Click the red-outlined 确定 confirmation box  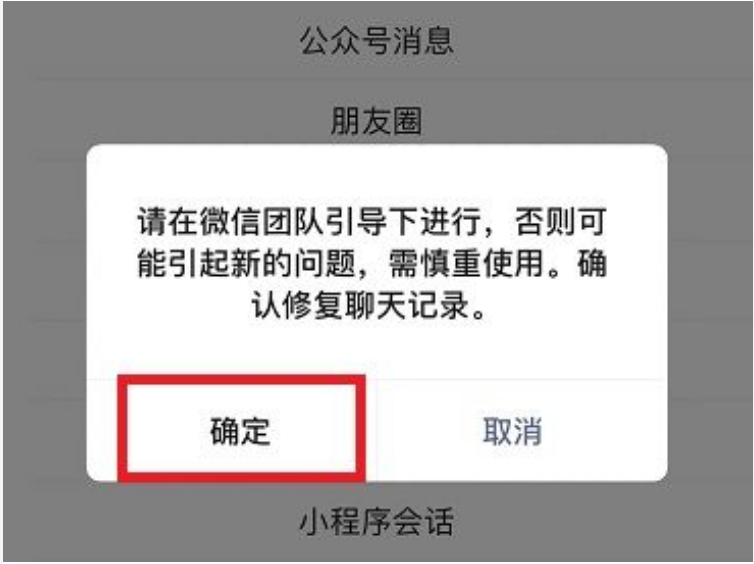(x=241, y=428)
